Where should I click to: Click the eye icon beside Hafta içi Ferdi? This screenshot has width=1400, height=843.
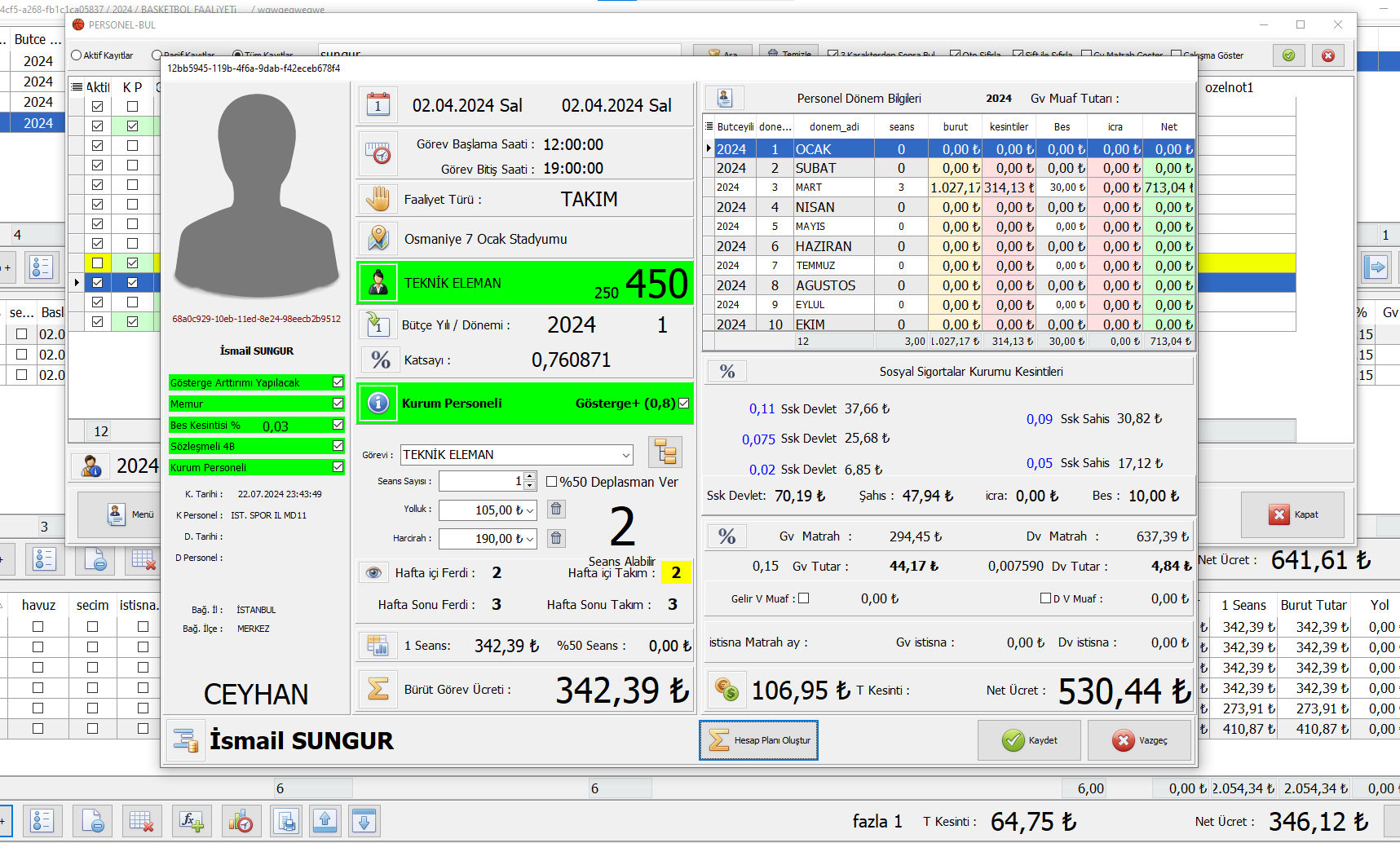click(373, 573)
